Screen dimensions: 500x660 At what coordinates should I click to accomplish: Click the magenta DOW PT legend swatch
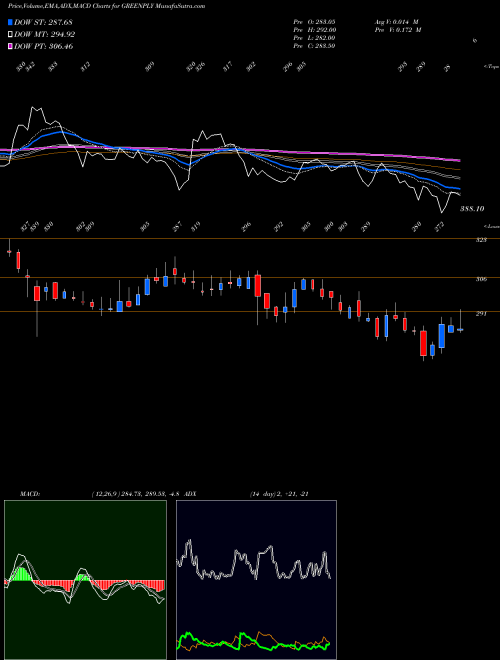pyautogui.click(x=11, y=46)
